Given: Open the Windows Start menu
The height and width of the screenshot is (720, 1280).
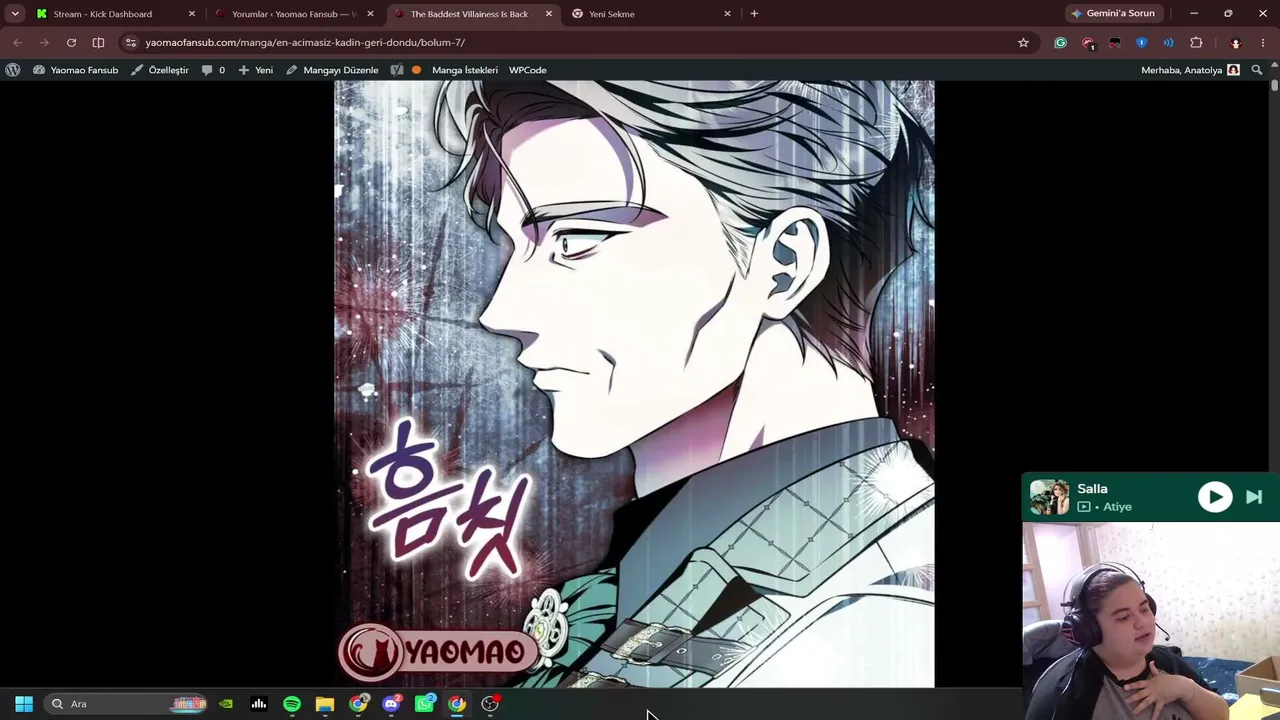Looking at the screenshot, I should click(x=24, y=704).
